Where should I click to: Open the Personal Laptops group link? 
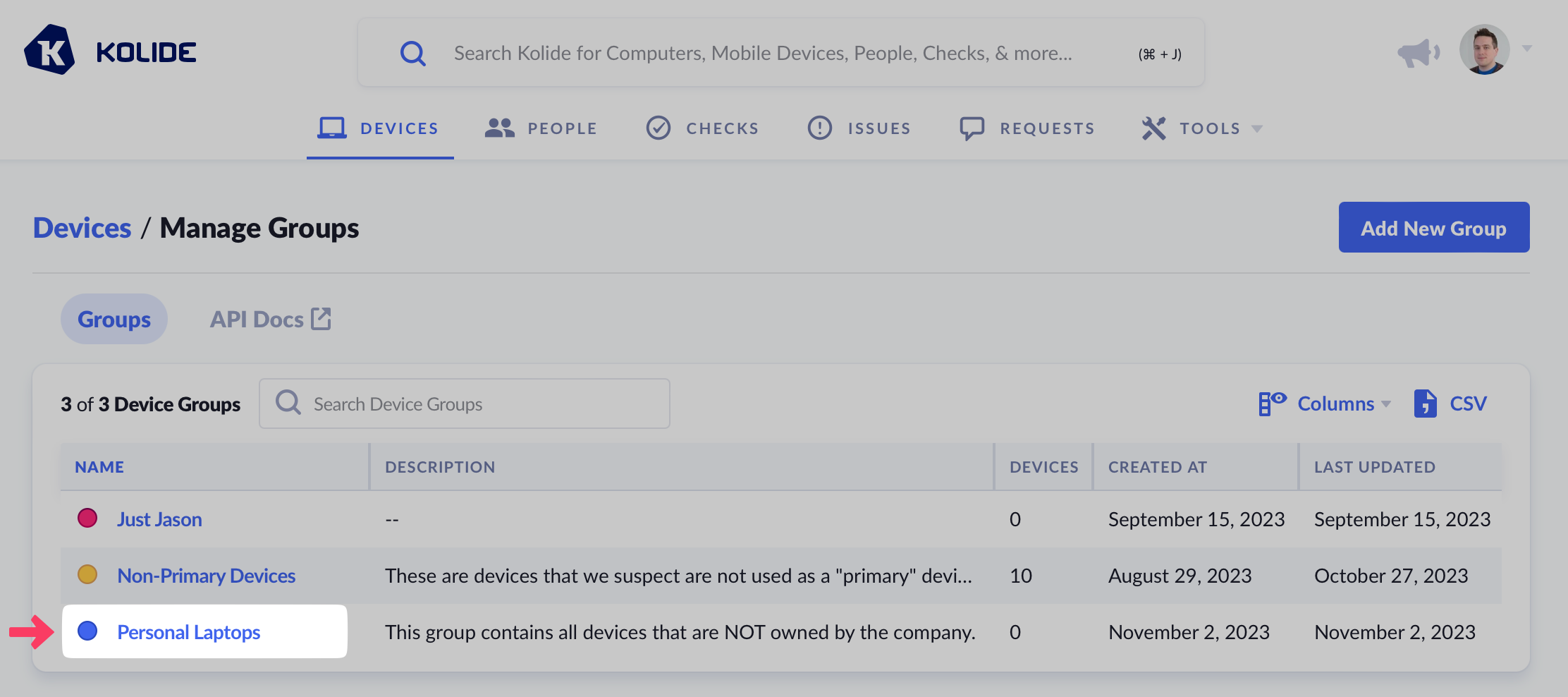click(x=189, y=632)
